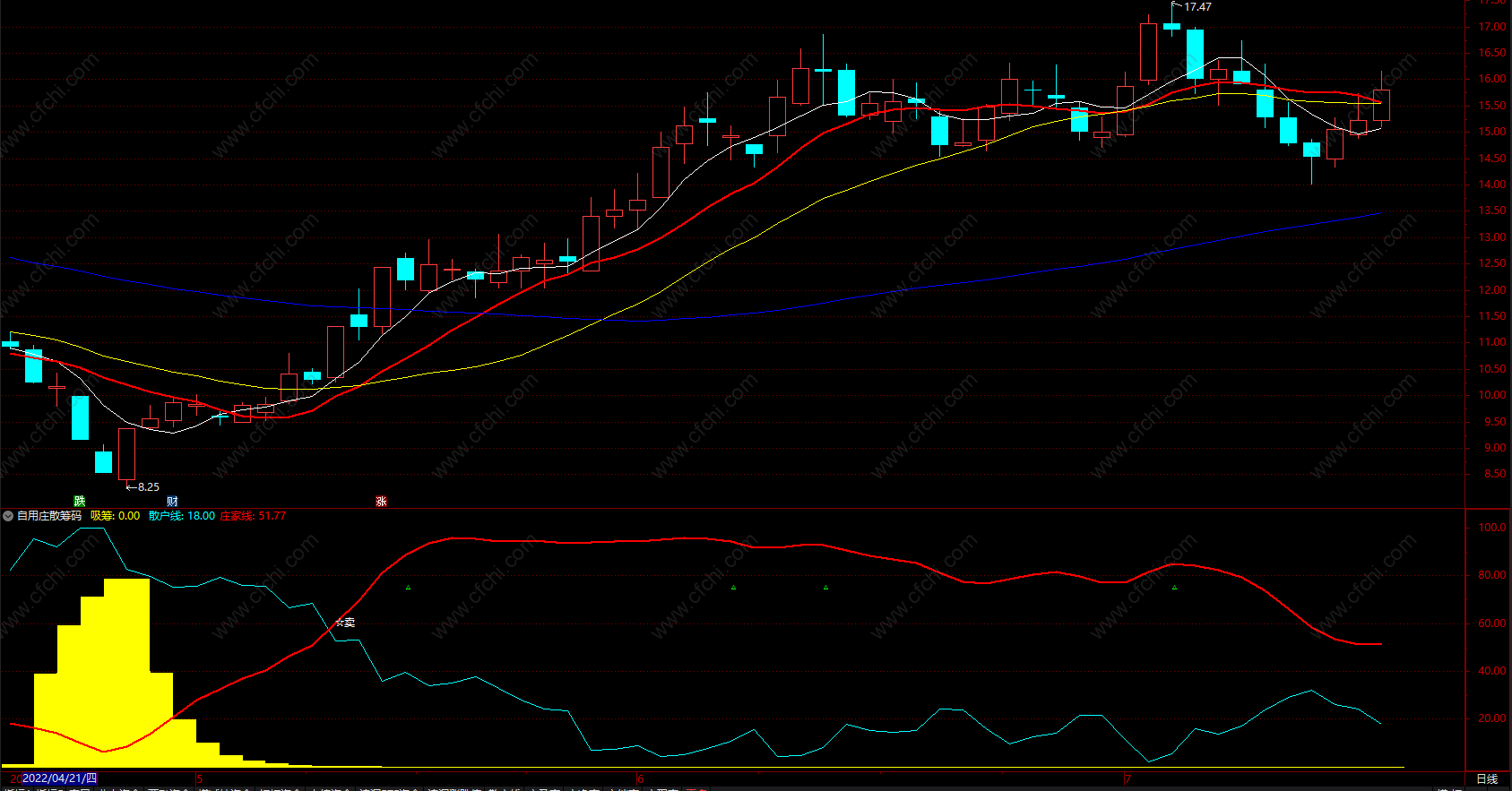This screenshot has width=1512, height=791.
Task: Click the 100.0 indicator axis label
Action: [1492, 528]
